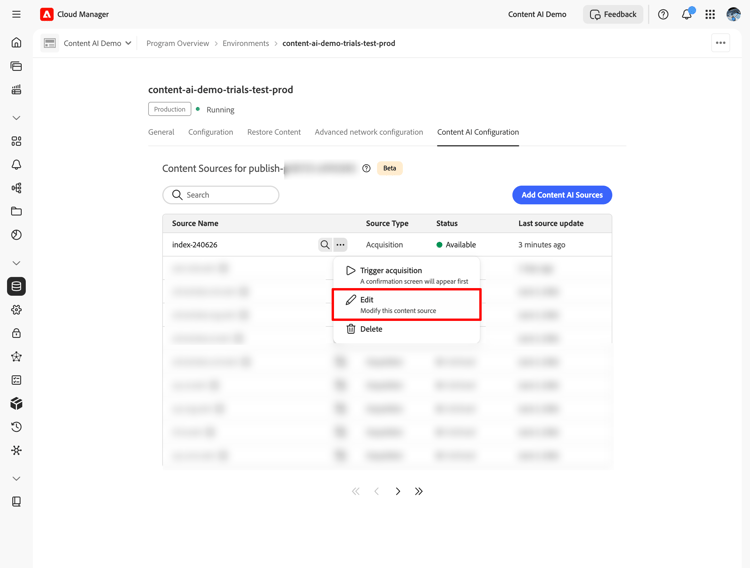The width and height of the screenshot is (750, 568).
Task: Switch to the General tab
Action: pos(161,132)
